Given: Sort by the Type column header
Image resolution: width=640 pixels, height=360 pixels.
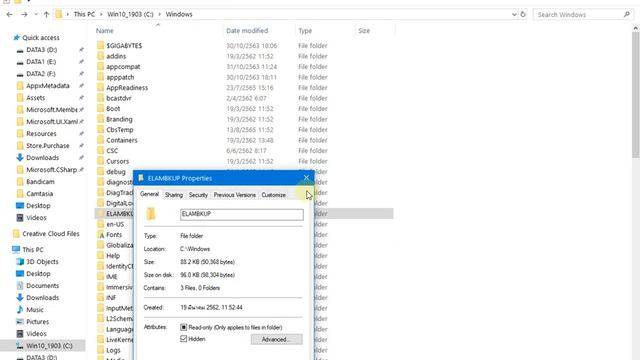Looking at the screenshot, I should (305, 31).
